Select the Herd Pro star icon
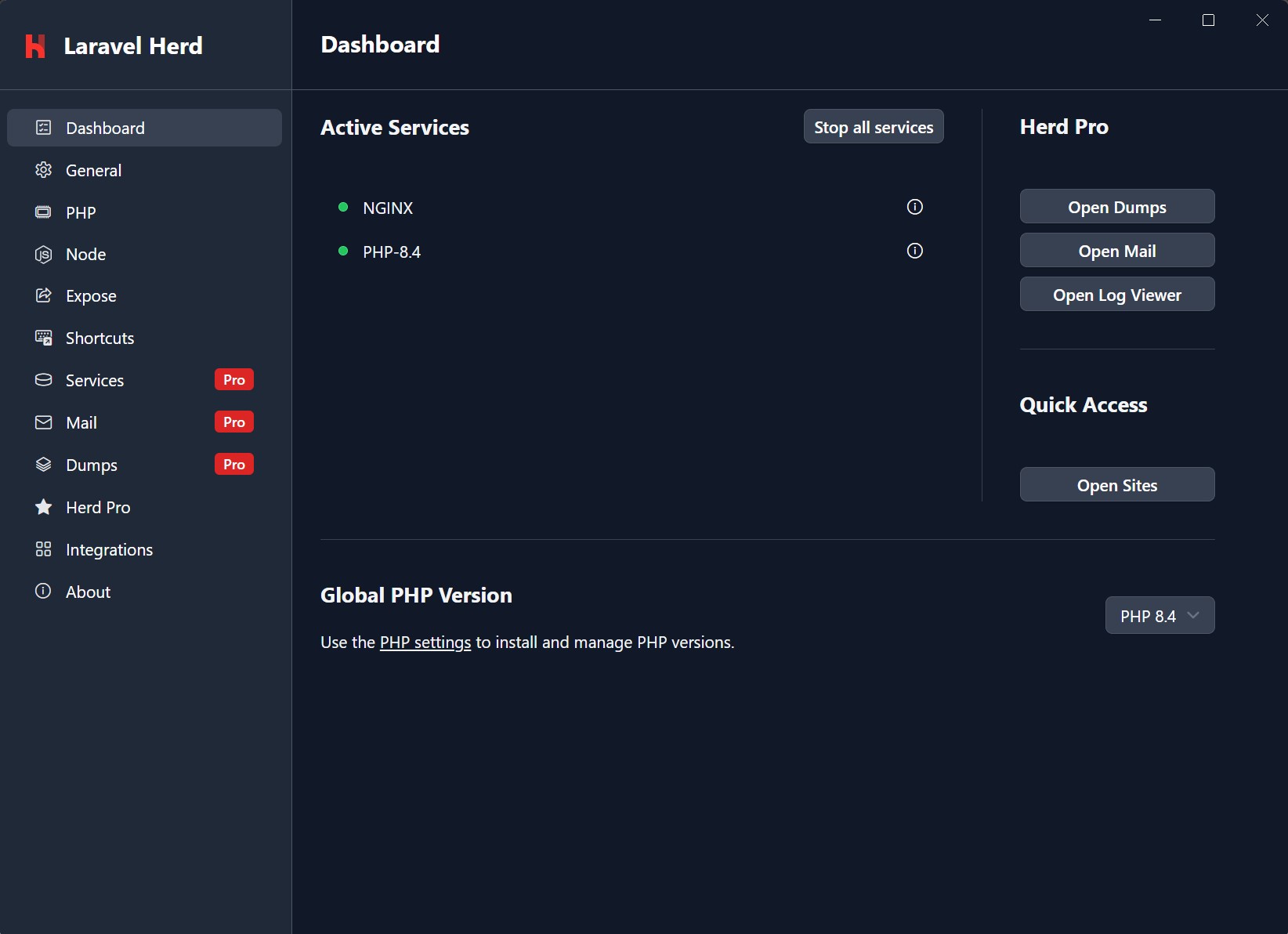Screen dimensions: 1288x934 pos(44,507)
